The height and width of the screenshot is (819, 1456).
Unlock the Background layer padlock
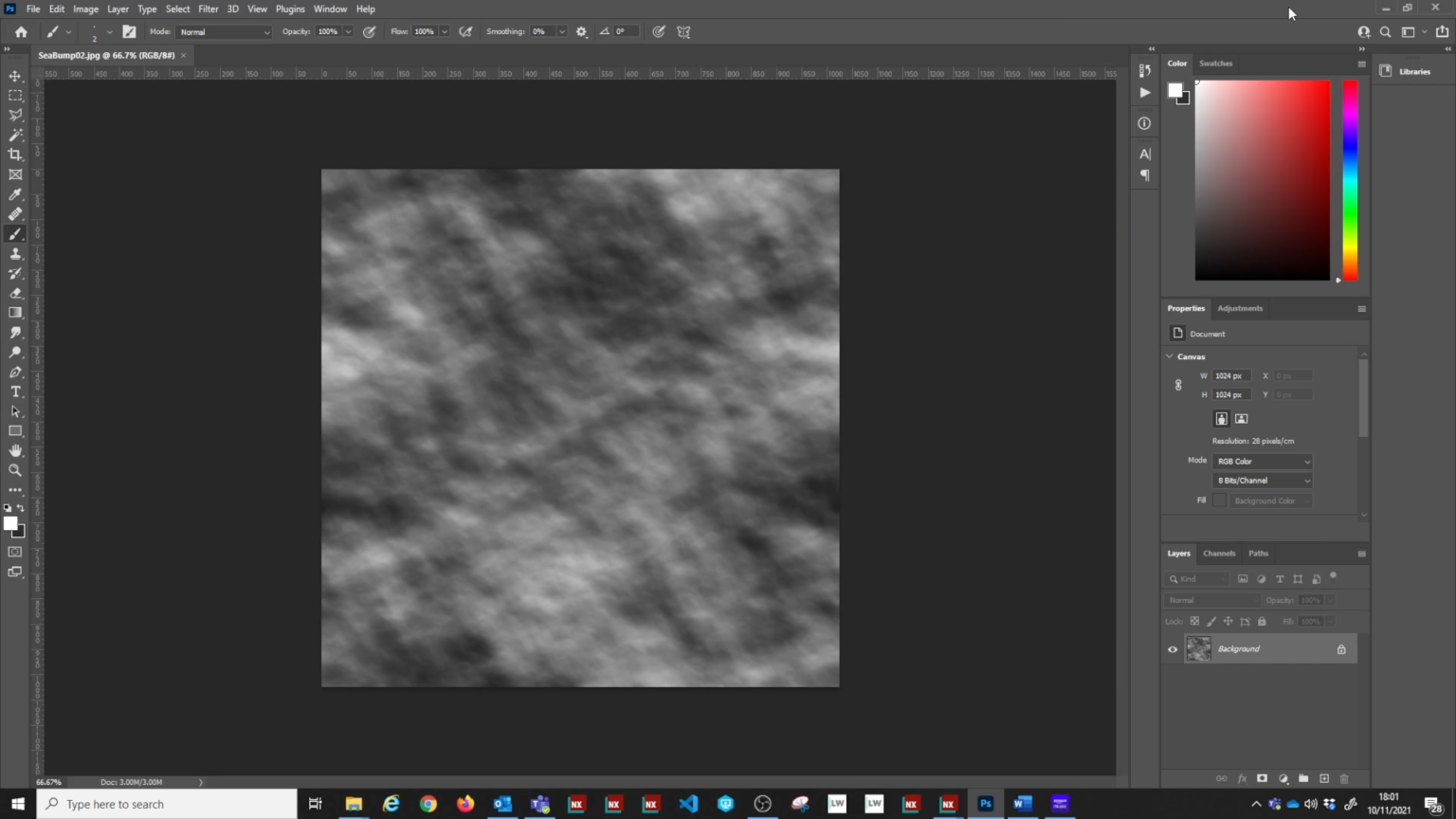coord(1340,648)
